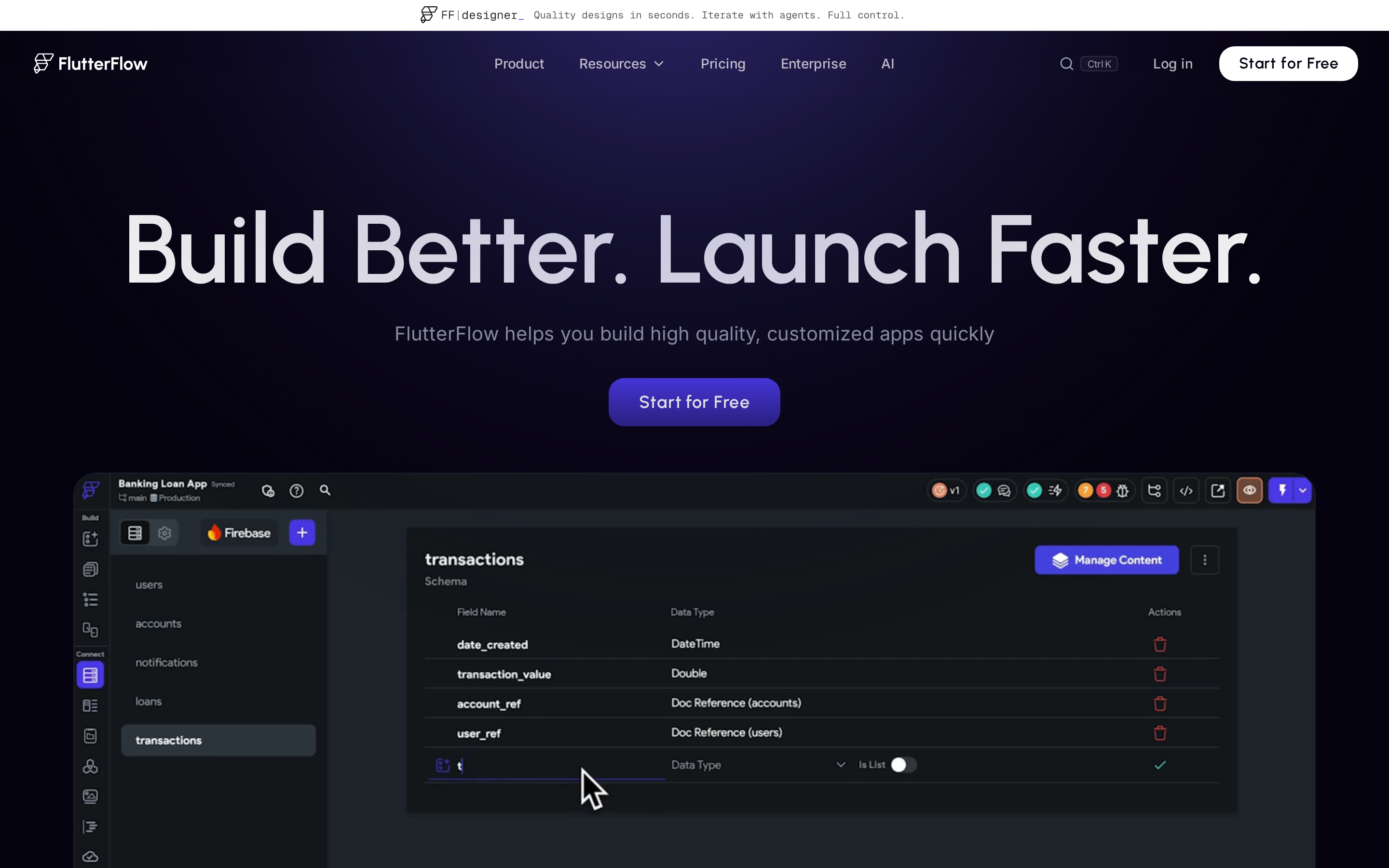Click the purple lightning Test Mode button

1281,490
